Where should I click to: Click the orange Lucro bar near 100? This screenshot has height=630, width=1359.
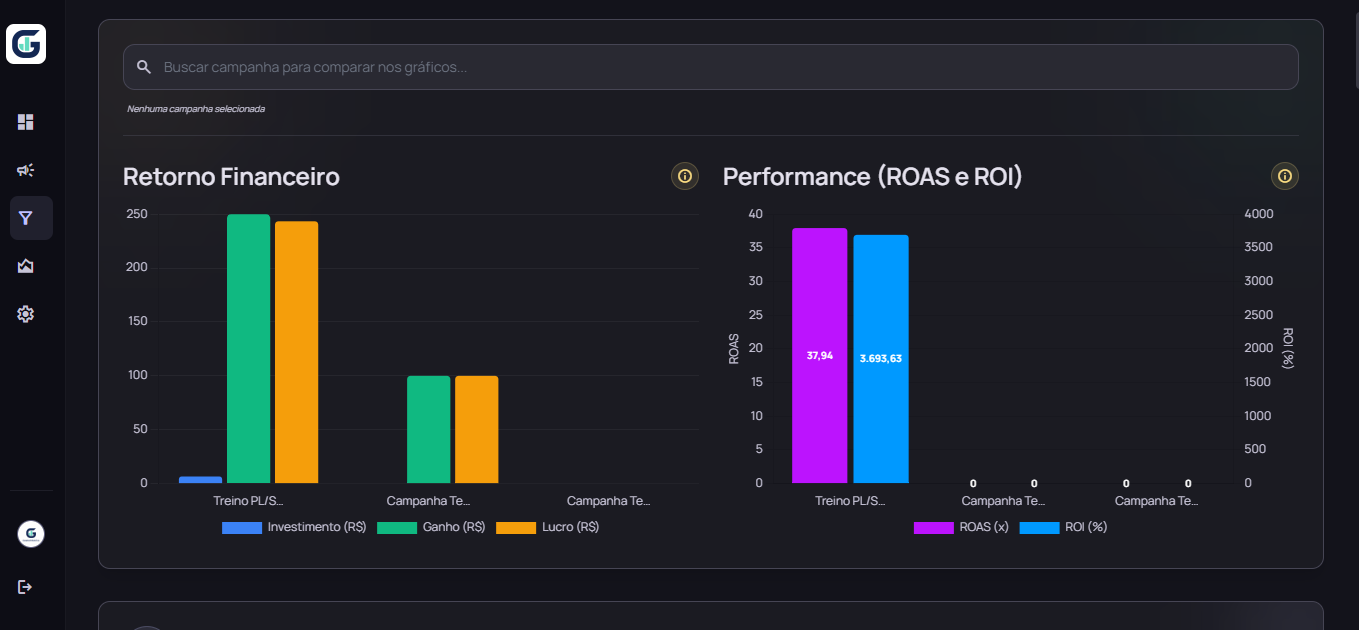(x=476, y=430)
